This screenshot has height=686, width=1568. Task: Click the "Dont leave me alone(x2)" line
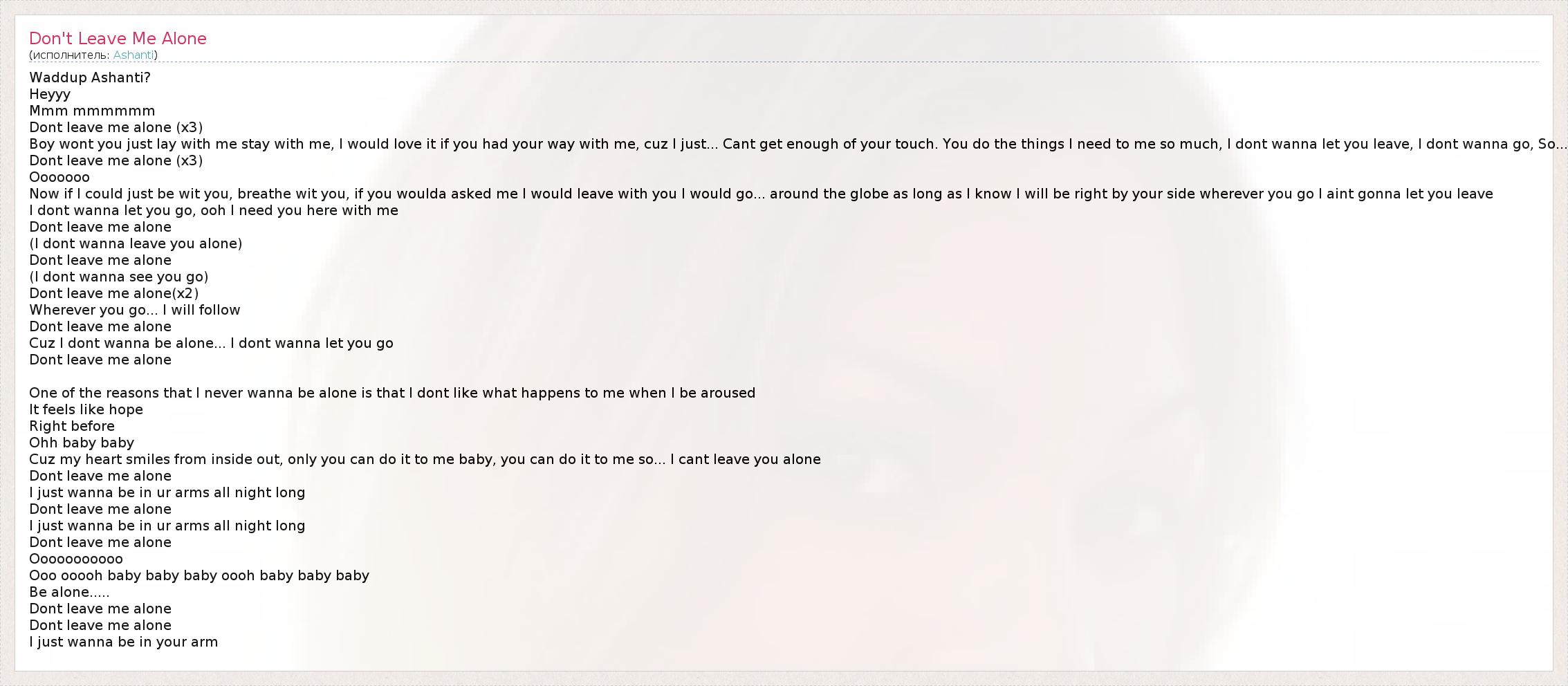[x=114, y=293]
